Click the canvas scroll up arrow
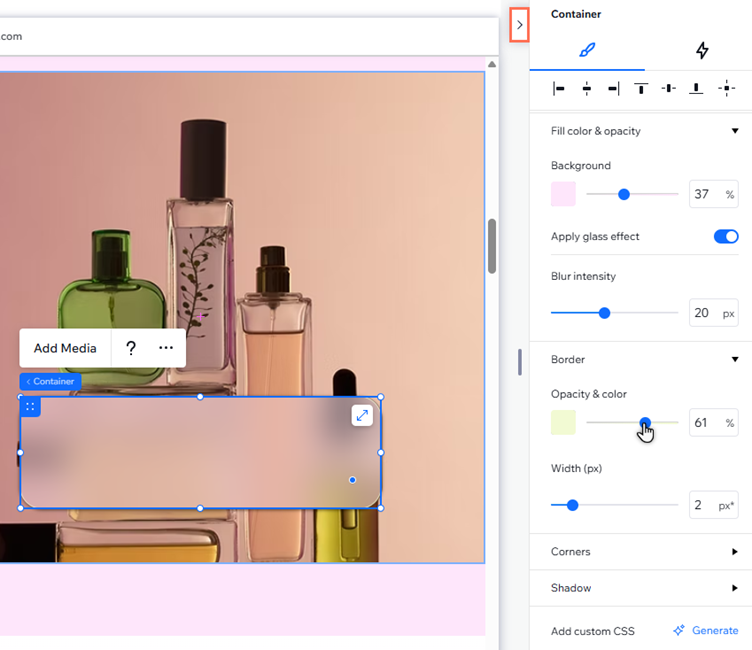Screen dimensions: 752x650 492,64
